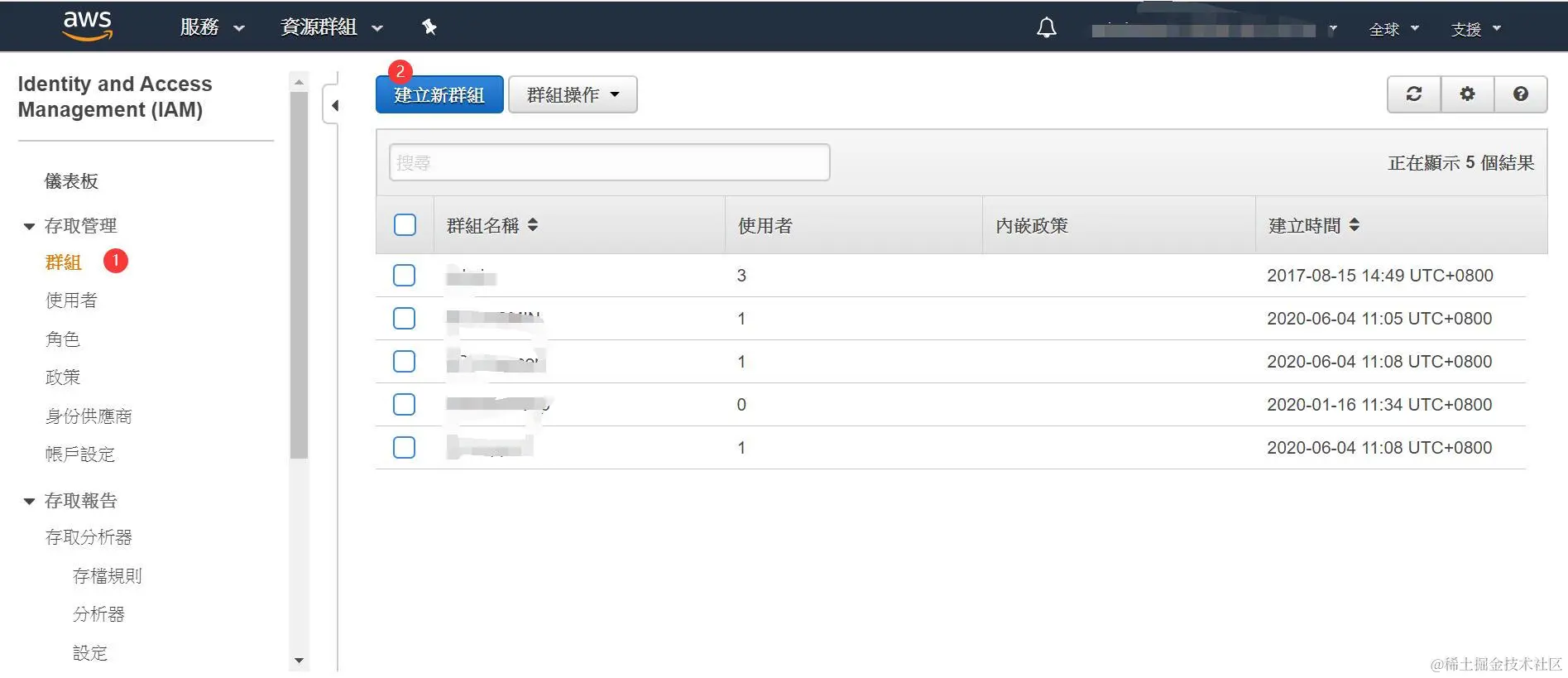Open 設定 under access analyzer
Image resolution: width=1568 pixels, height=678 pixels.
(x=90, y=653)
